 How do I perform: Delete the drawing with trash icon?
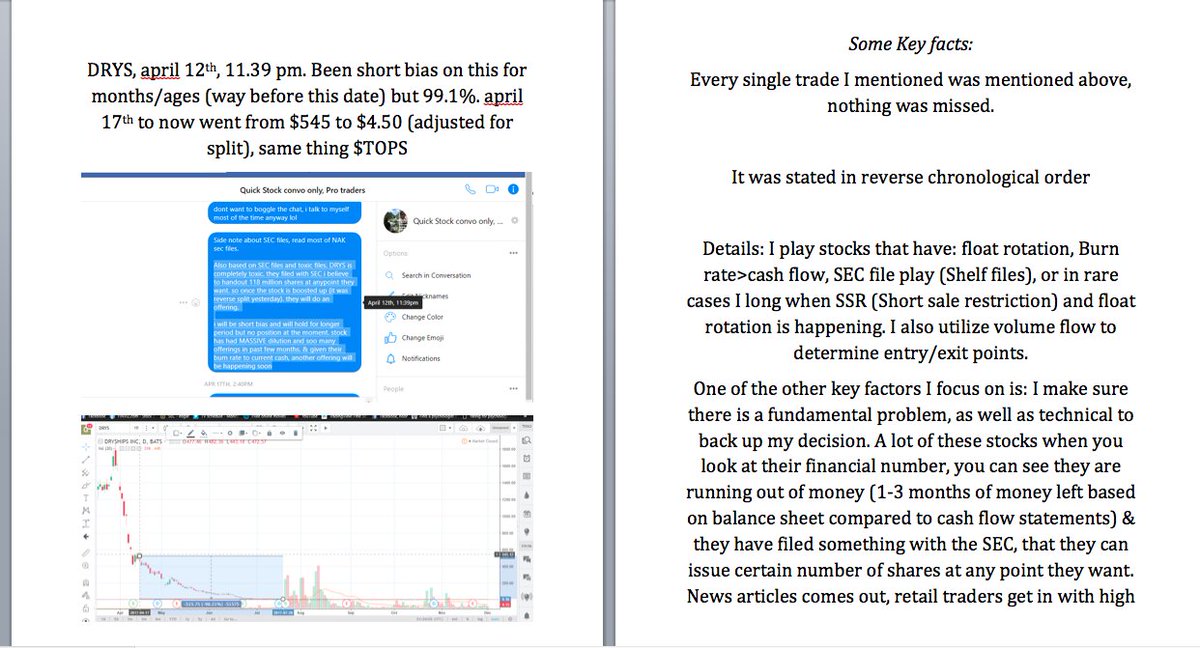(295, 433)
